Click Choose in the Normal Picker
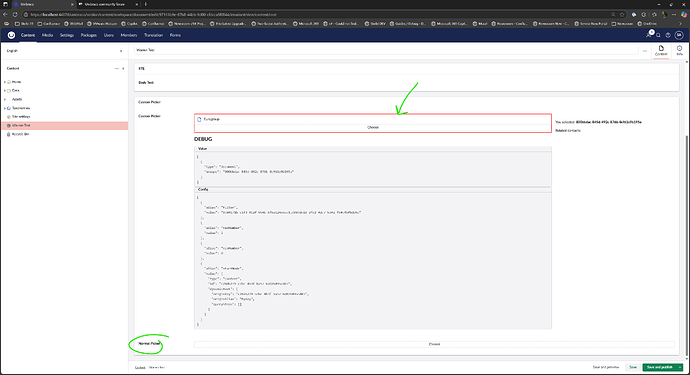This screenshot has height=375, width=690. (x=434, y=344)
